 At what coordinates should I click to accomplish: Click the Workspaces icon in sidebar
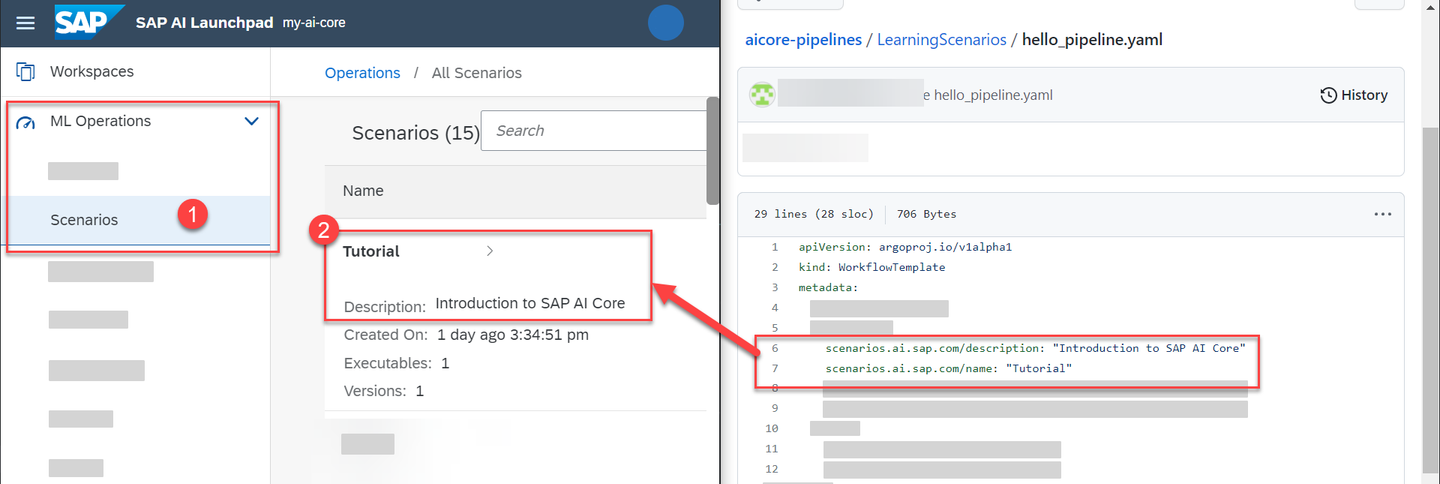[x=26, y=72]
